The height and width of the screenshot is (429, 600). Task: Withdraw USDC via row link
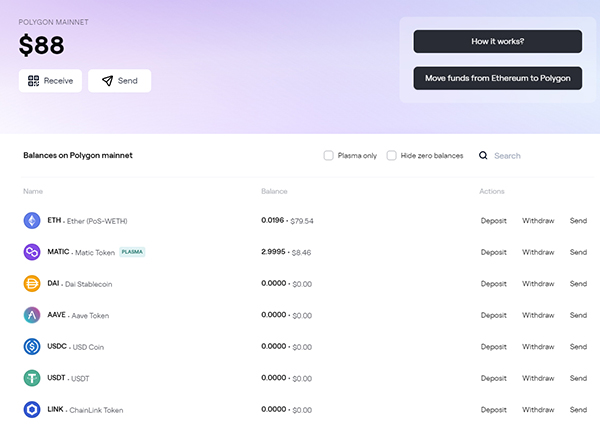538,346
